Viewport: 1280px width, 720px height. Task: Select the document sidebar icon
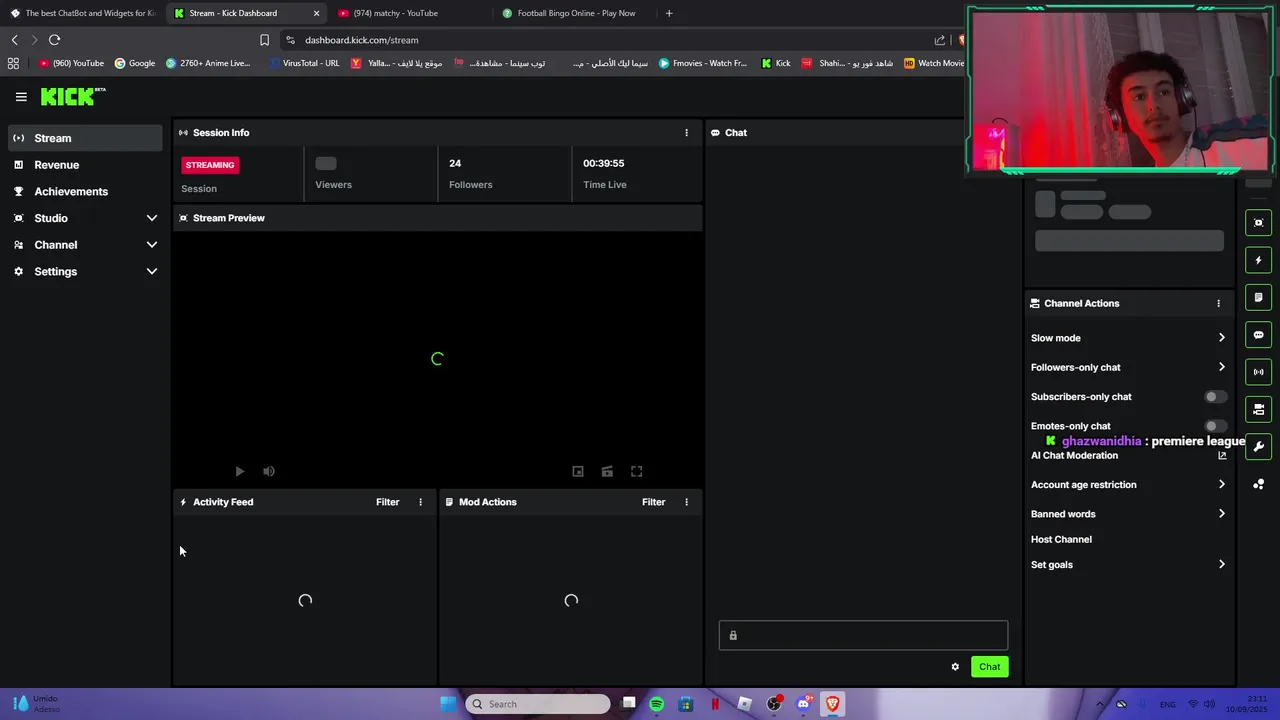[1259, 297]
